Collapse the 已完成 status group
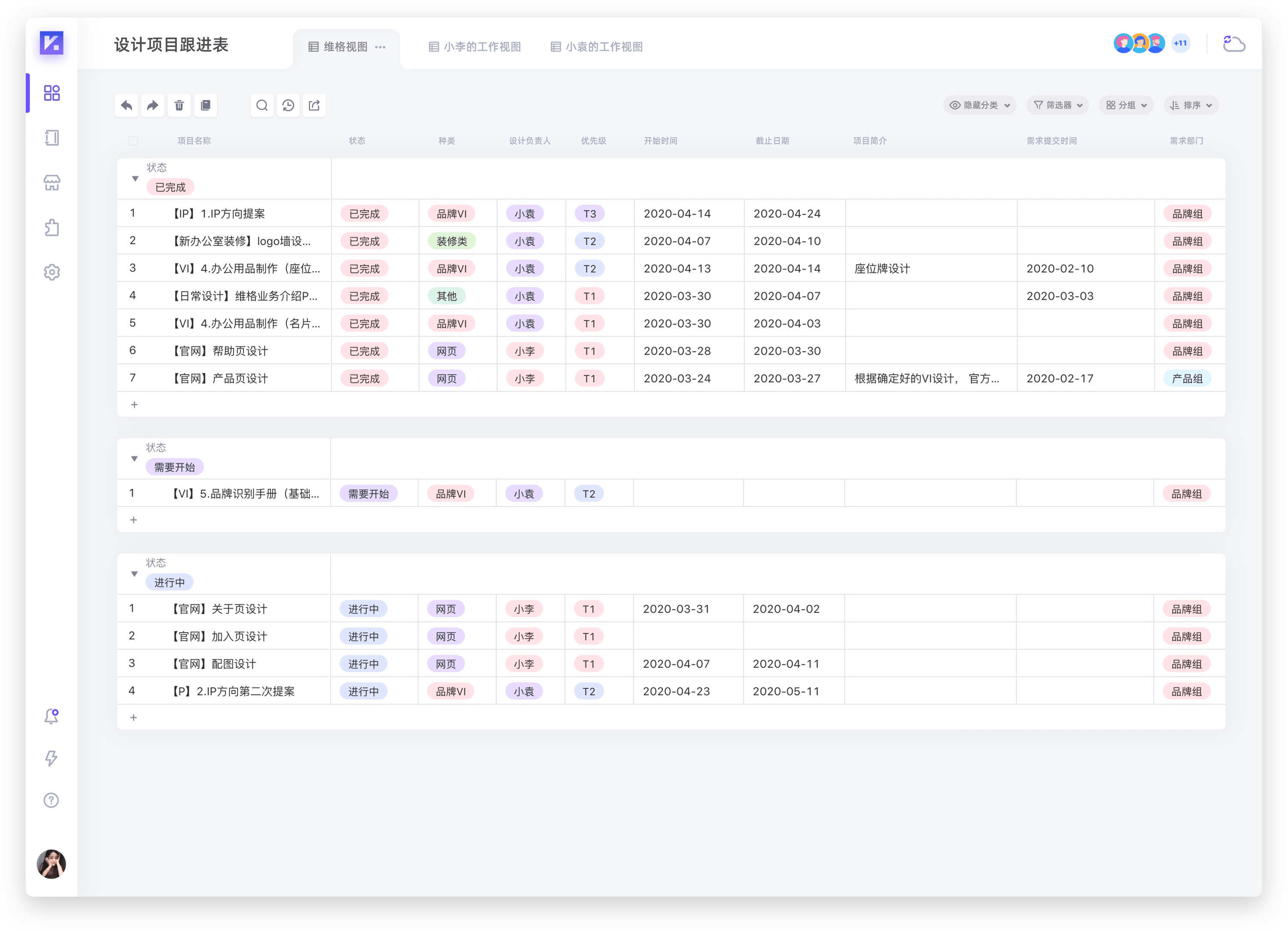 pyautogui.click(x=135, y=178)
